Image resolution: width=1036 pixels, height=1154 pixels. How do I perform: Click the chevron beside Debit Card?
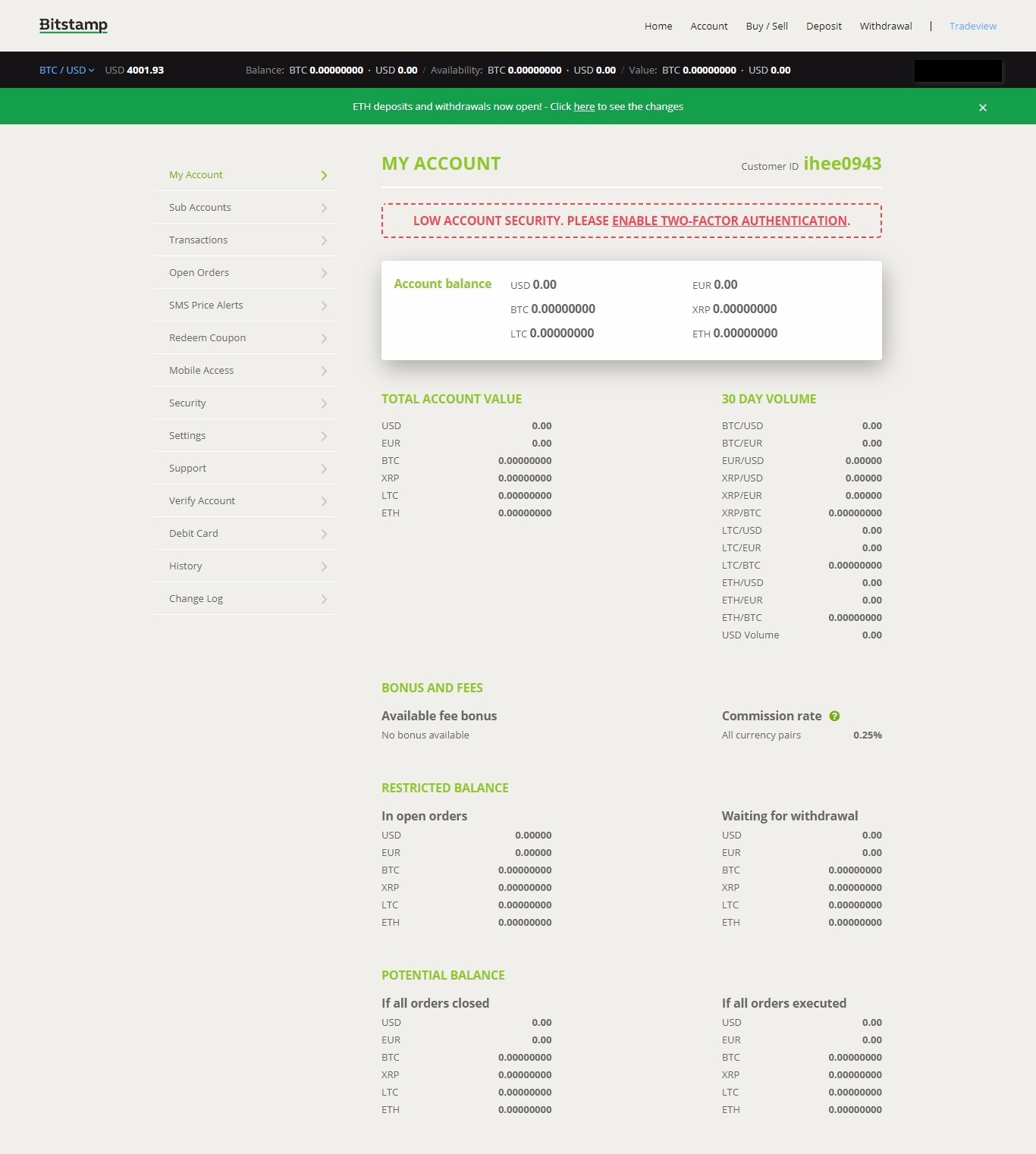324,534
